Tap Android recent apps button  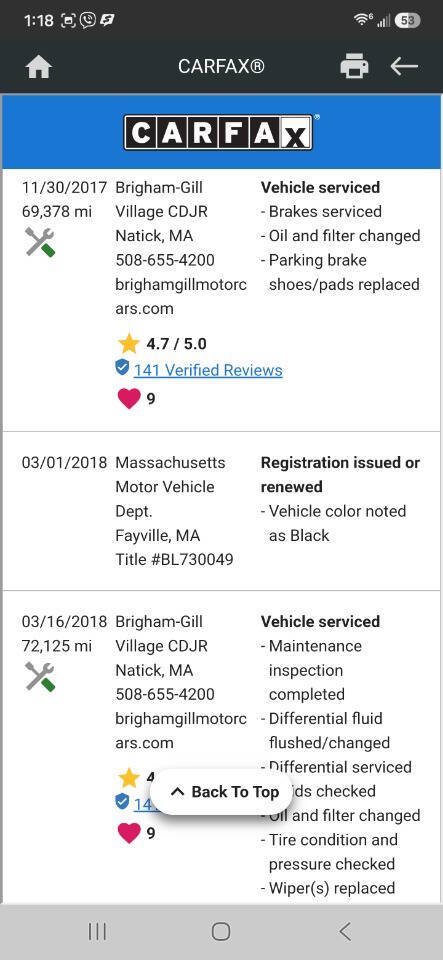tap(97, 931)
